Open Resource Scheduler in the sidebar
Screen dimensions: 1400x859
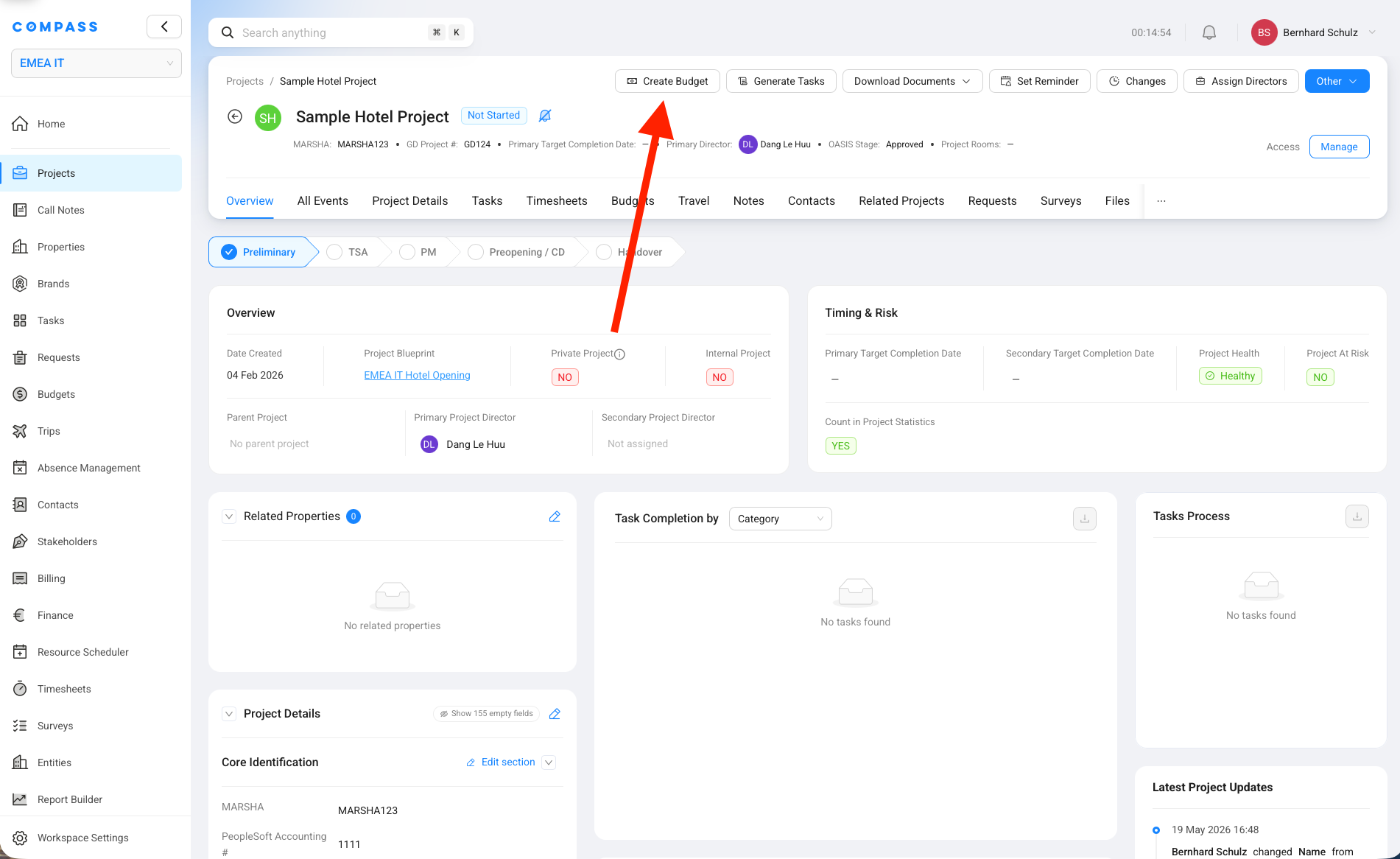coord(82,652)
